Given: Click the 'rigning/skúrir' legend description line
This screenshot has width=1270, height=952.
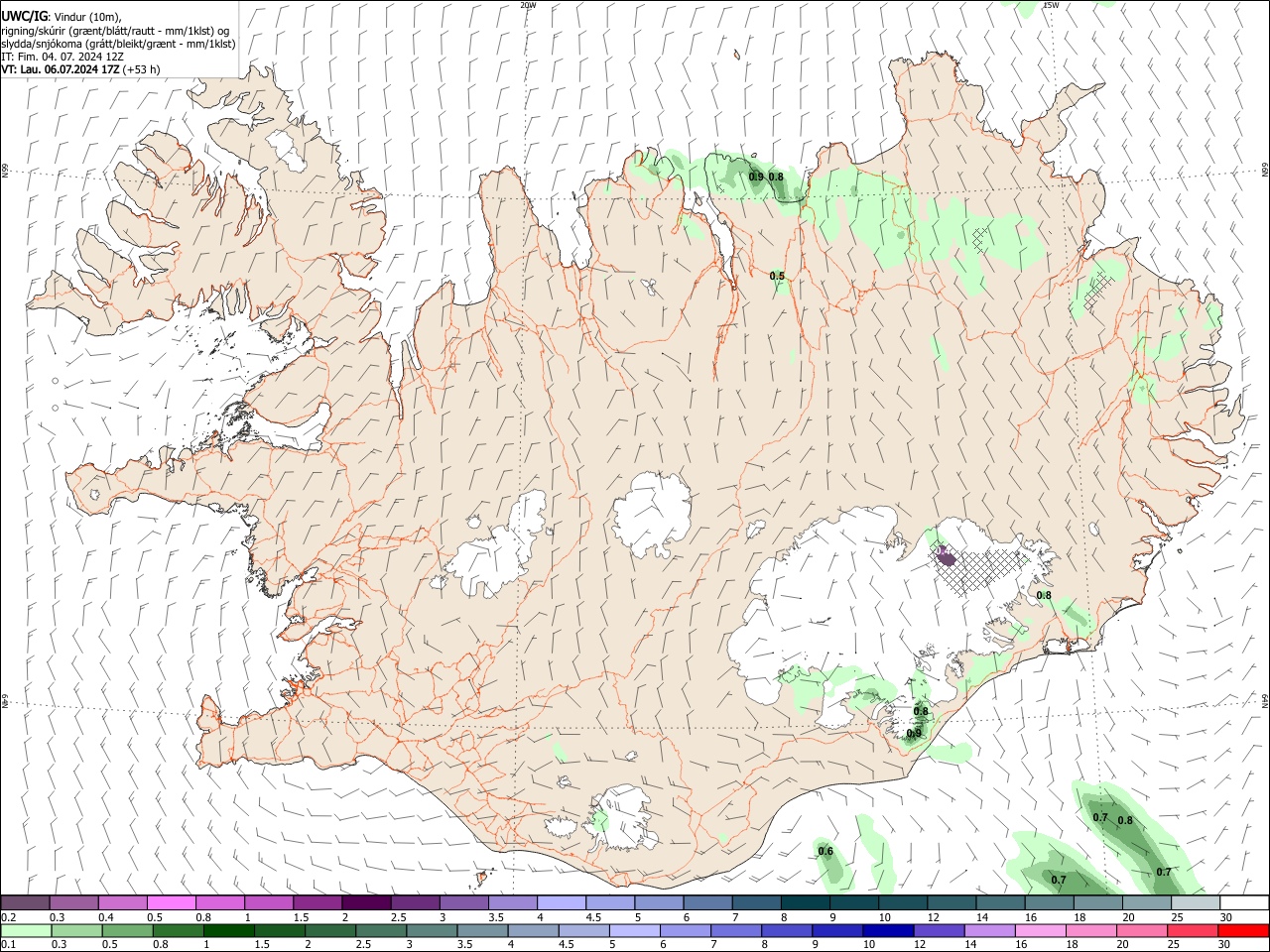Looking at the screenshot, I should (x=115, y=31).
